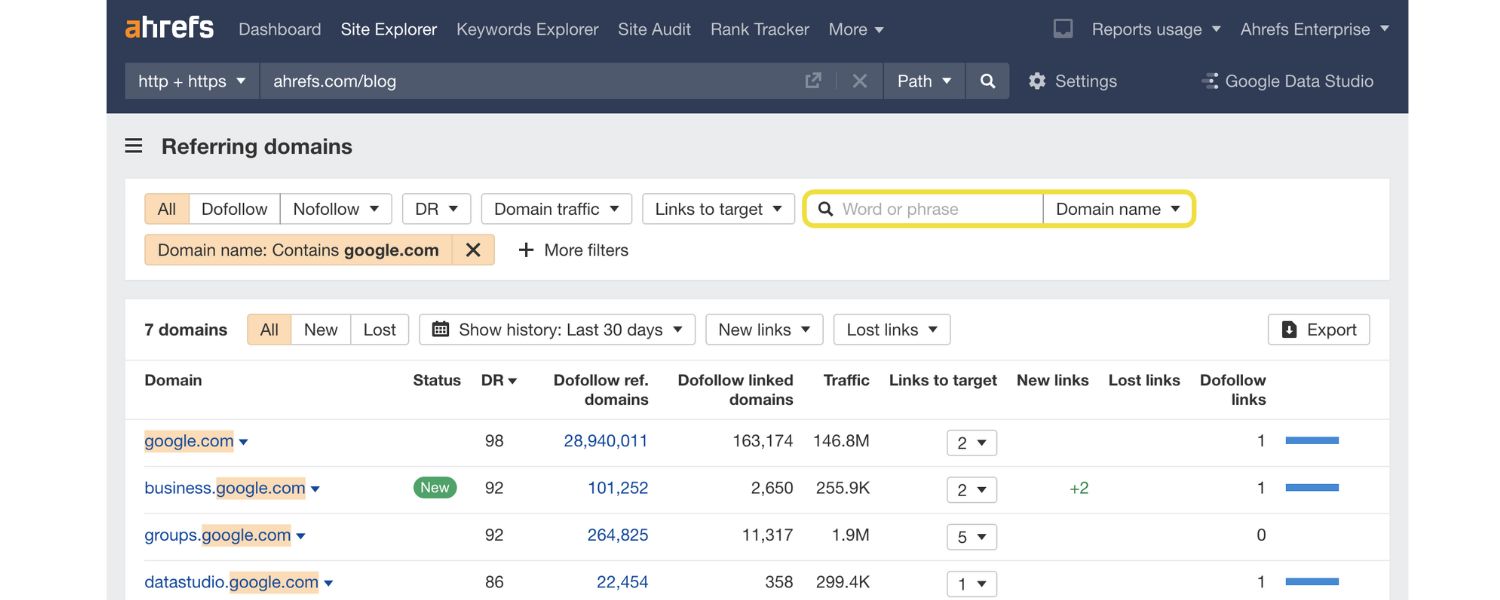Click the search magnifier button in URL bar

point(987,81)
